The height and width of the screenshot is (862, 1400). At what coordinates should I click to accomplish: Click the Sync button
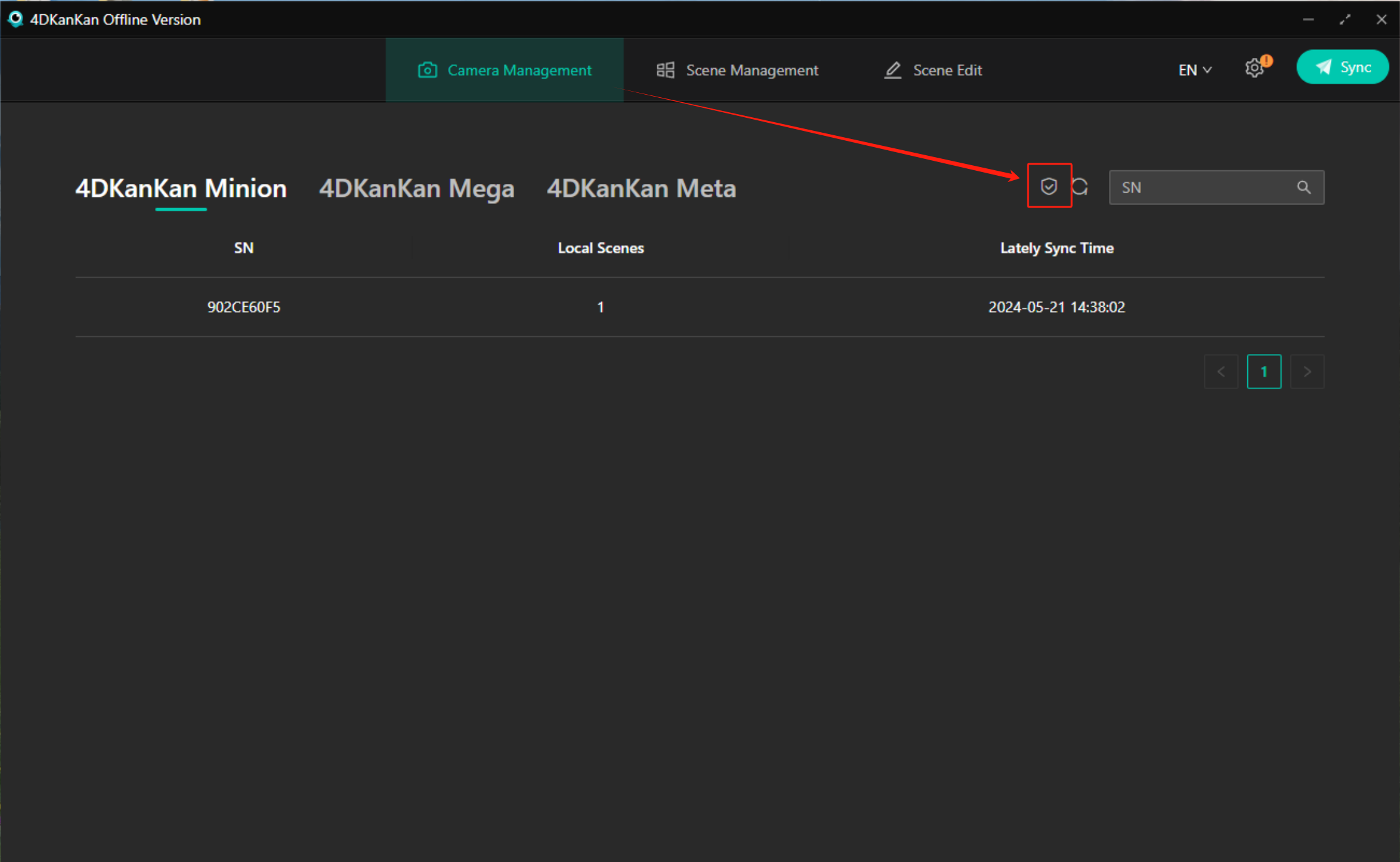[x=1342, y=67]
